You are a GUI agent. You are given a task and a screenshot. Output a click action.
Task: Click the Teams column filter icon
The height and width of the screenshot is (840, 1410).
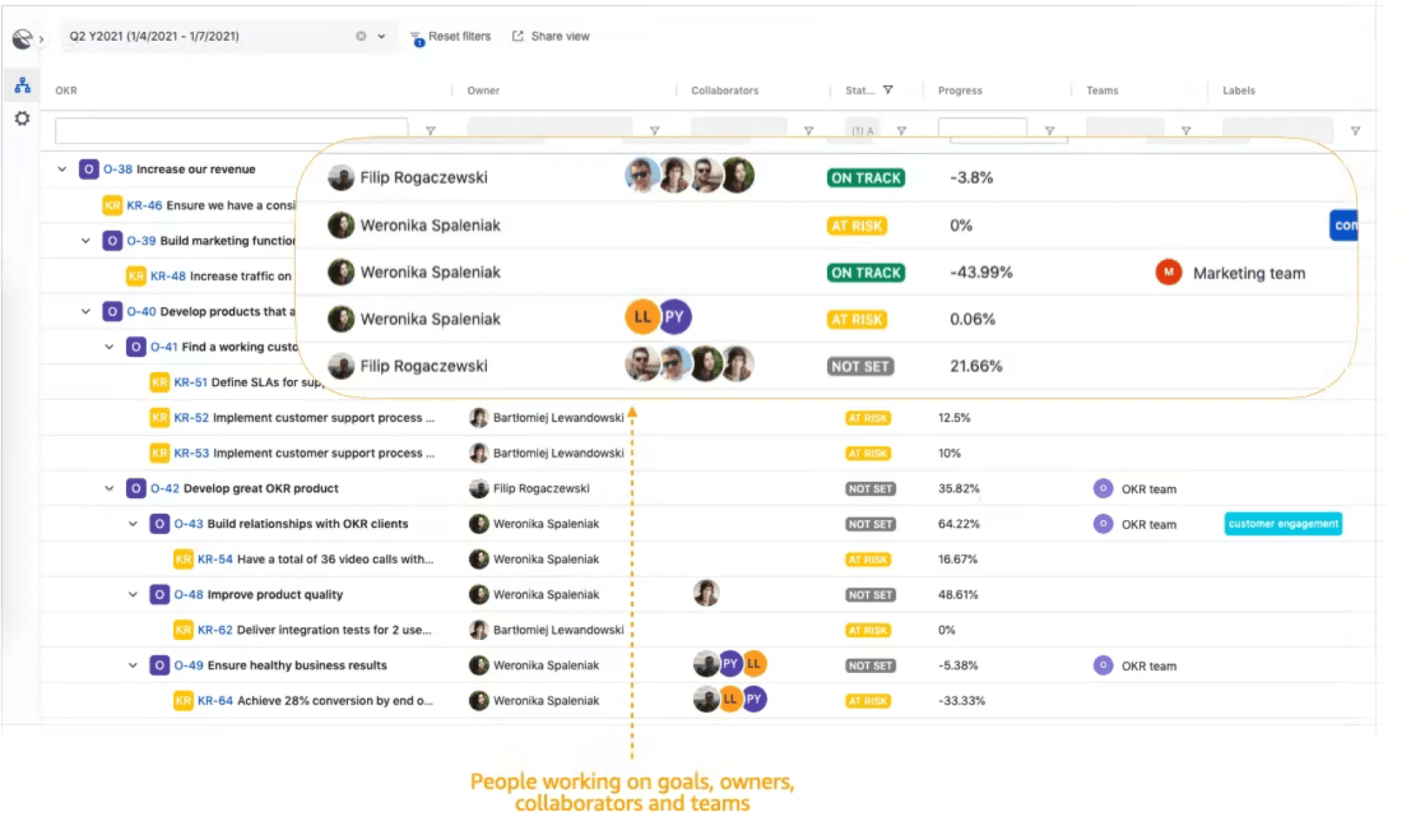click(x=1187, y=130)
